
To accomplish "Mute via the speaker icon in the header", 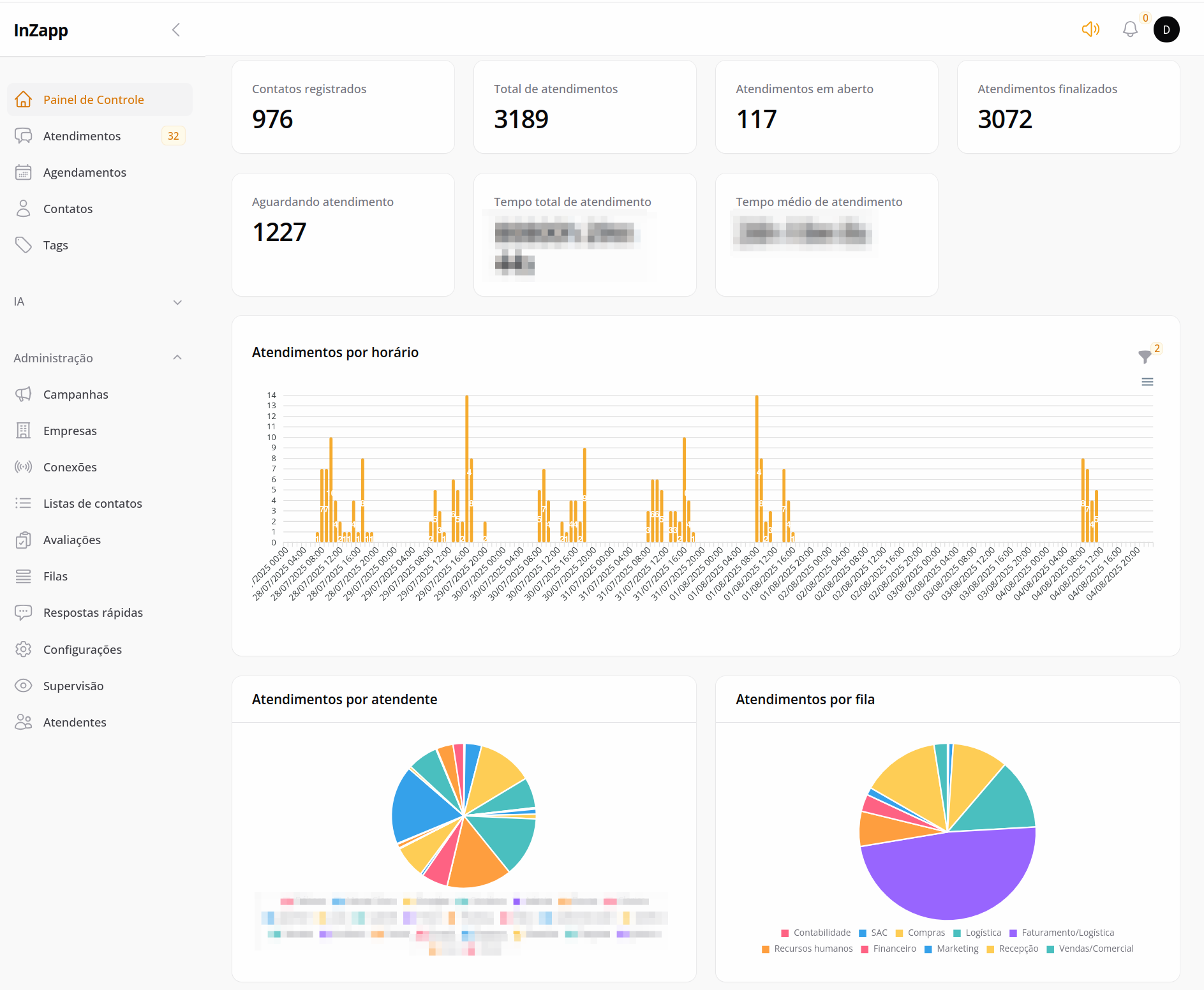I will [1090, 29].
